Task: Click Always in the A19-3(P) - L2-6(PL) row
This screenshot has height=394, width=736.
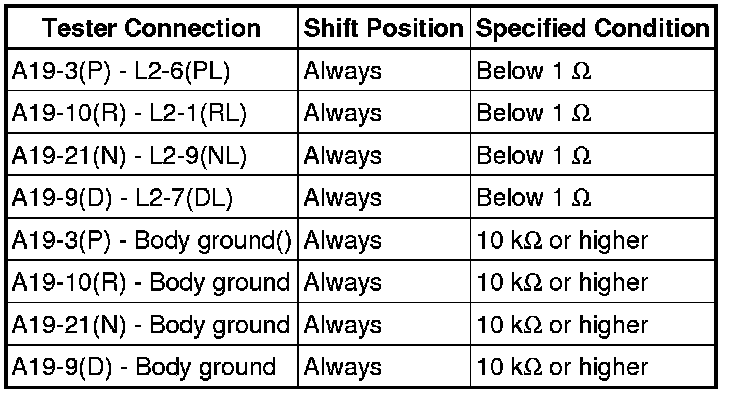Action: tap(343, 72)
